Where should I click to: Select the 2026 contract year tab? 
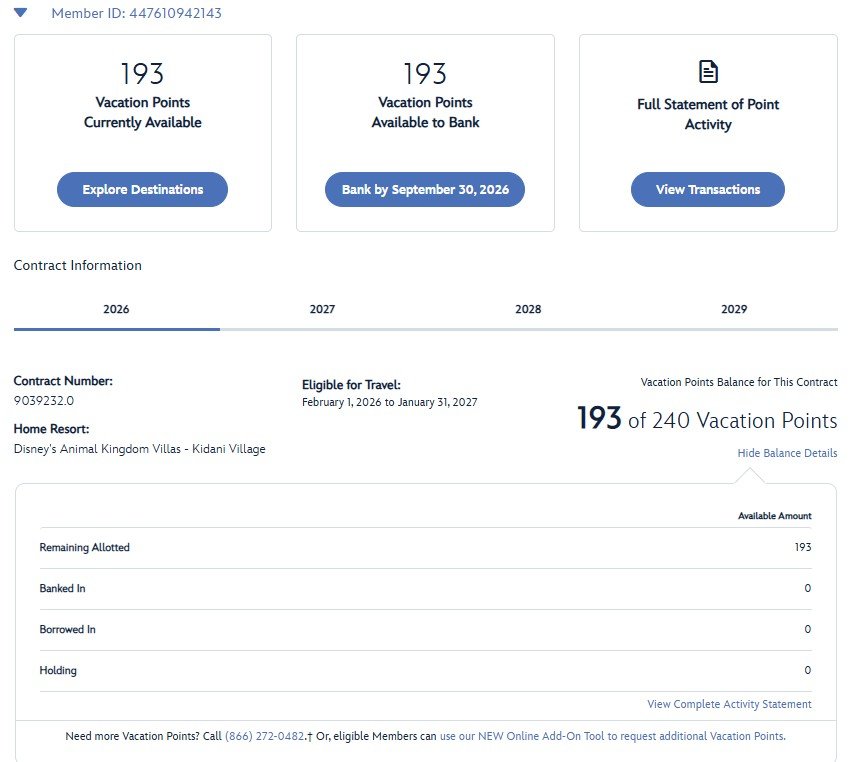pyautogui.click(x=116, y=309)
